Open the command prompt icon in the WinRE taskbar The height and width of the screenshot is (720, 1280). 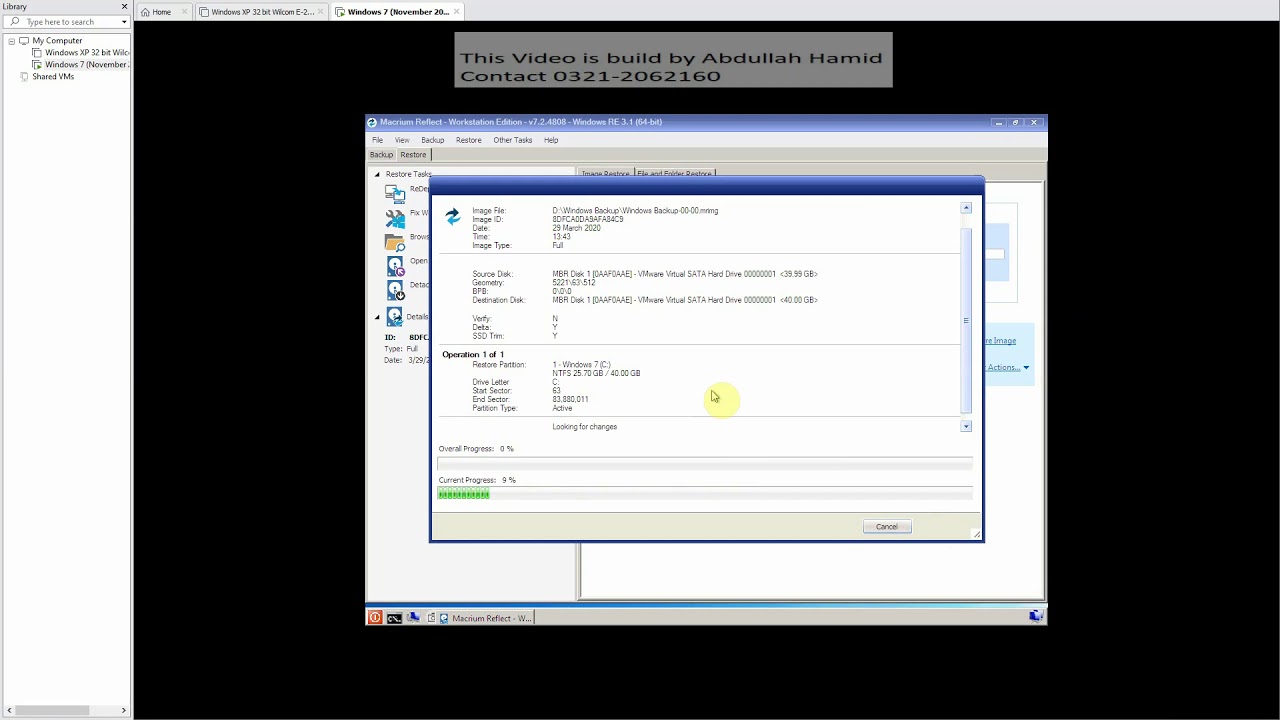(394, 618)
